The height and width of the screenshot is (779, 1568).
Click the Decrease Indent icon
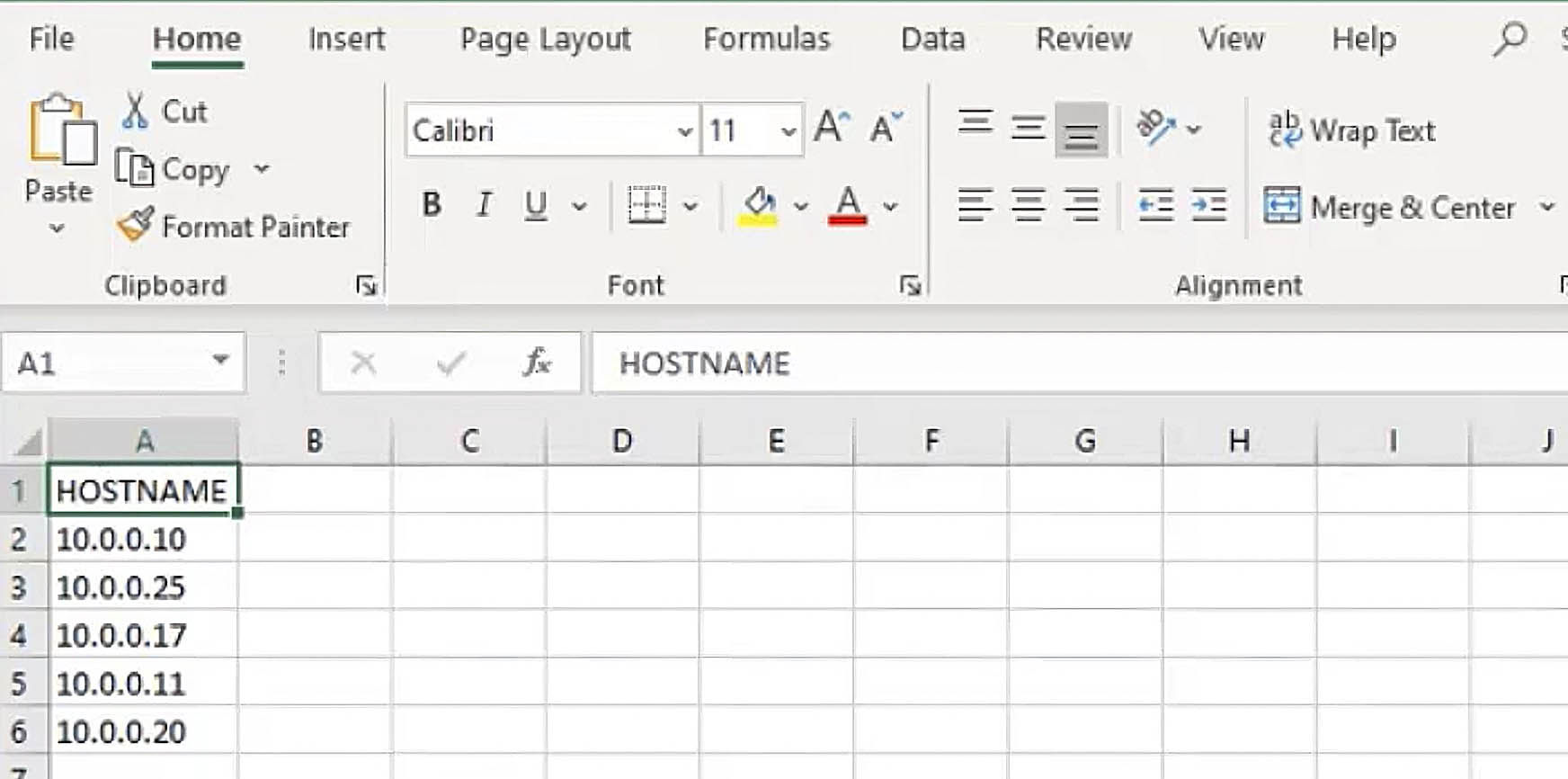click(x=1155, y=206)
